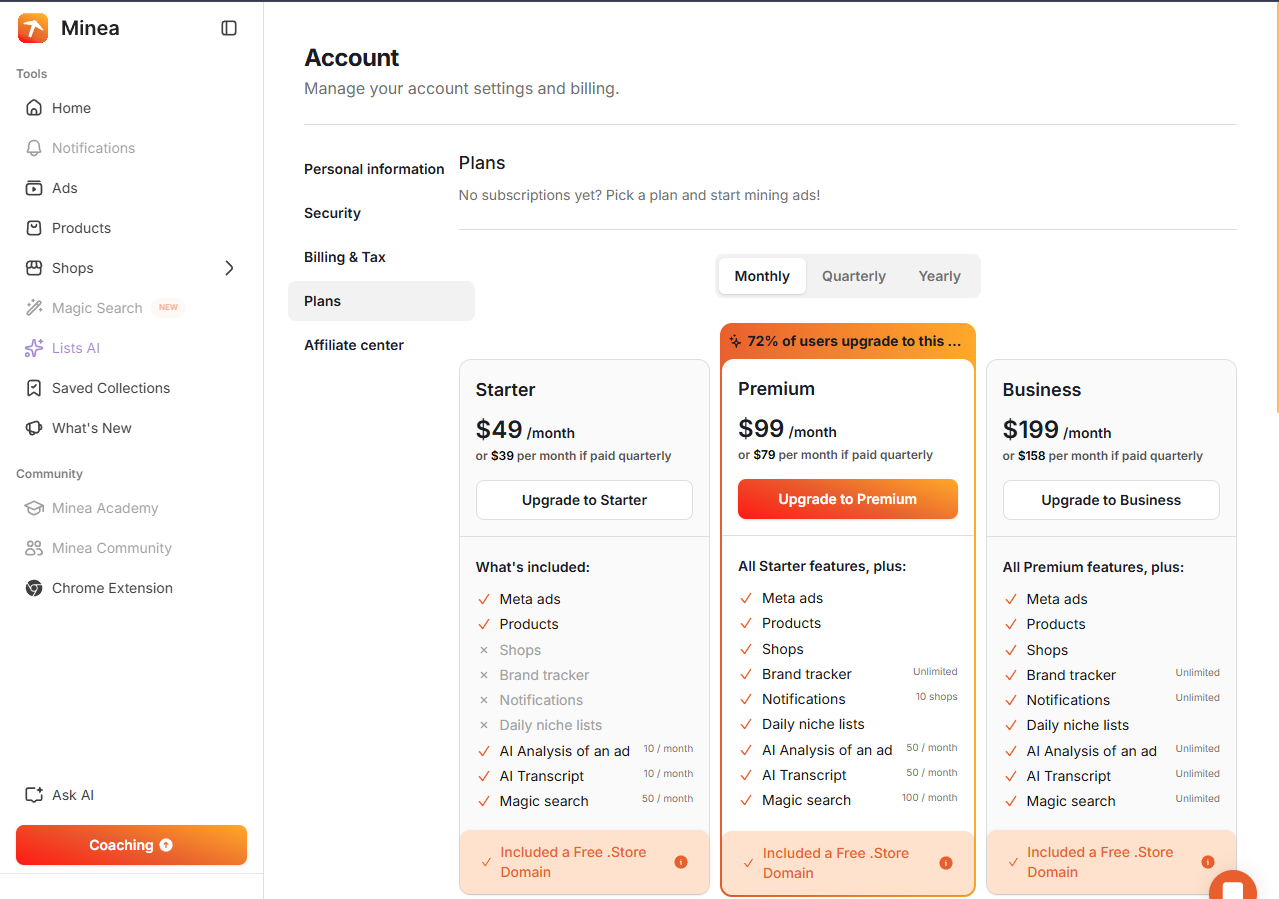Click info icon on Premium .Store domain
Viewport: 1279px width, 899px height.
946,863
